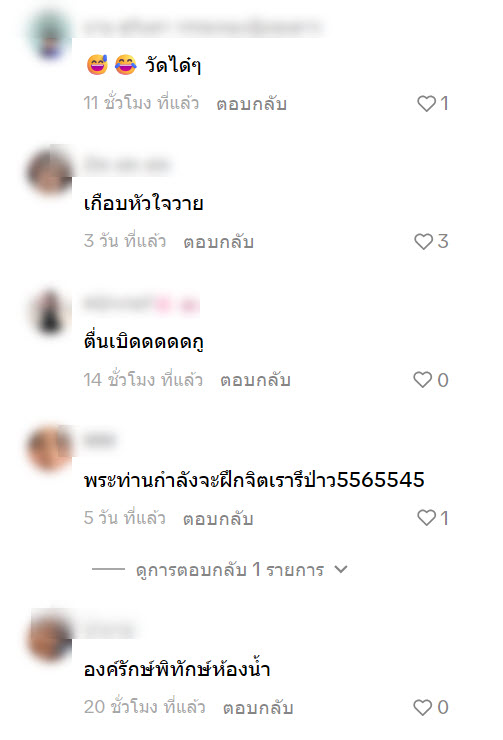The image size is (503, 740).
Task: Open avatar of "ตื่นเบิดดดดดกู" commenter
Action: (x=50, y=311)
